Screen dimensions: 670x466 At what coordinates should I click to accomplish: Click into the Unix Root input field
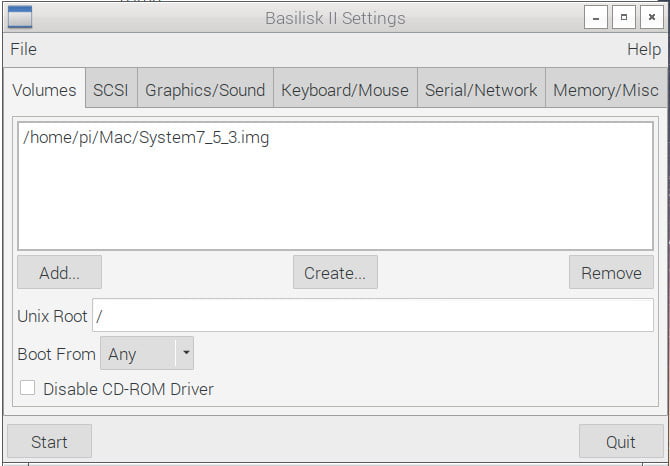pyautogui.click(x=373, y=315)
